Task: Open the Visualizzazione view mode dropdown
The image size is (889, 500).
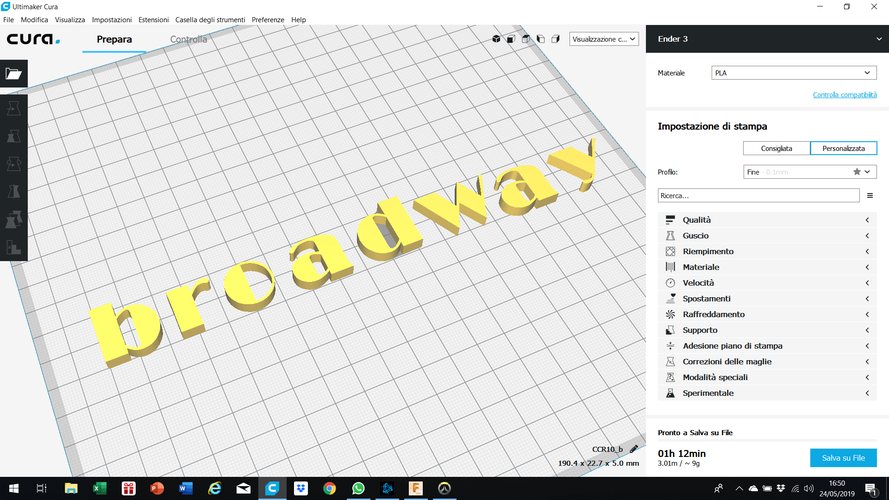Action: point(604,39)
